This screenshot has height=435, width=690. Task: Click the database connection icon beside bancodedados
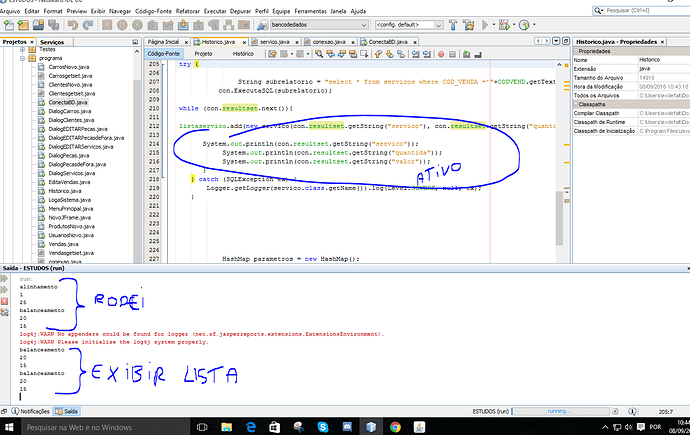(x=262, y=25)
